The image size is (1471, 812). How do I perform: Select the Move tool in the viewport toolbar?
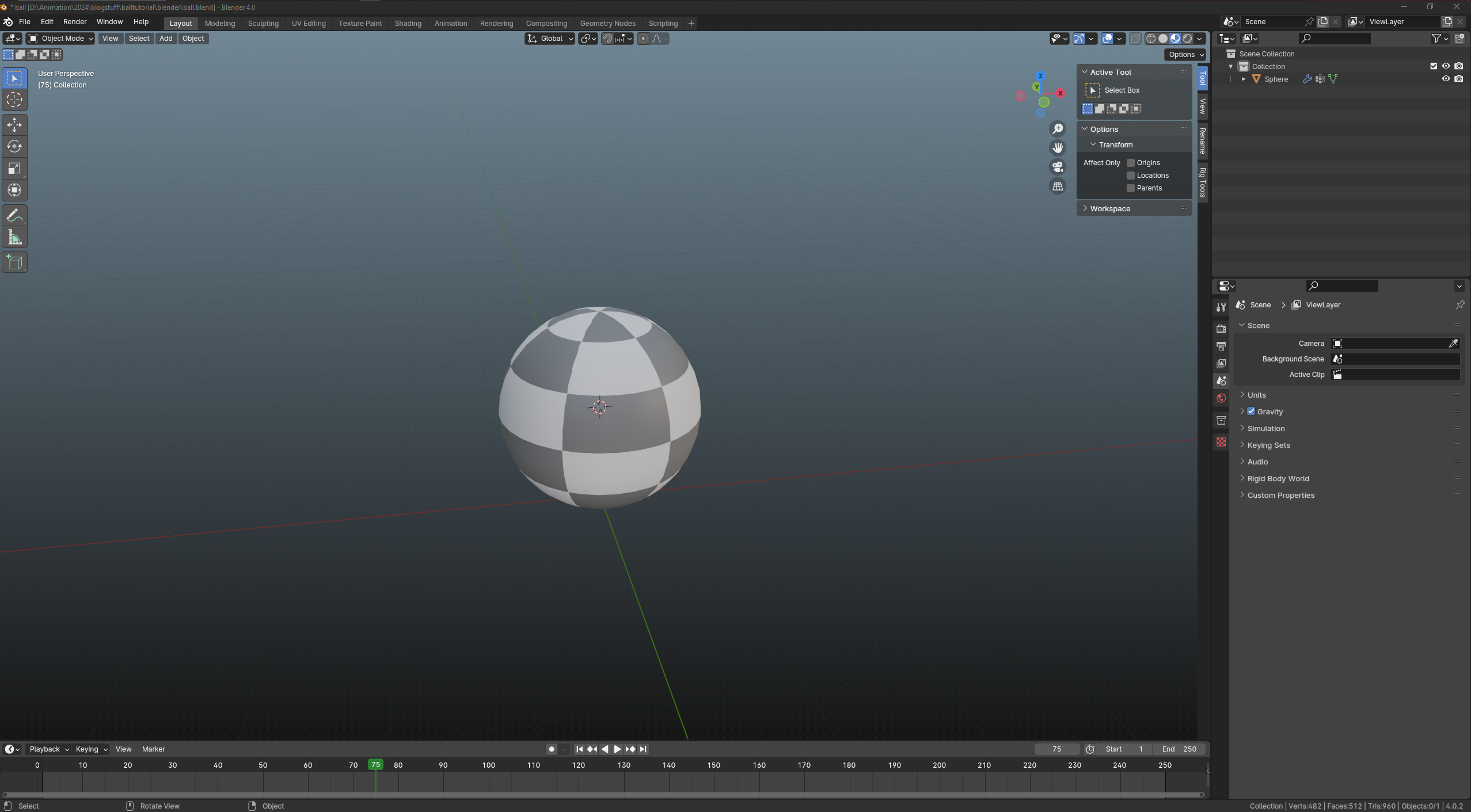(x=14, y=124)
